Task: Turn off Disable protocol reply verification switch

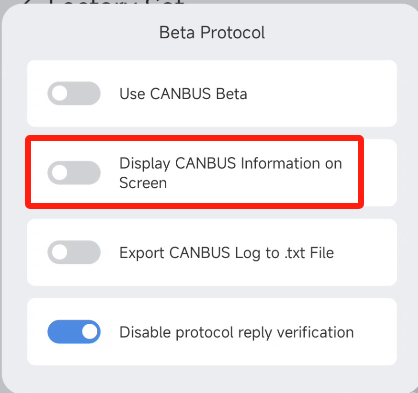Action: click(74, 332)
